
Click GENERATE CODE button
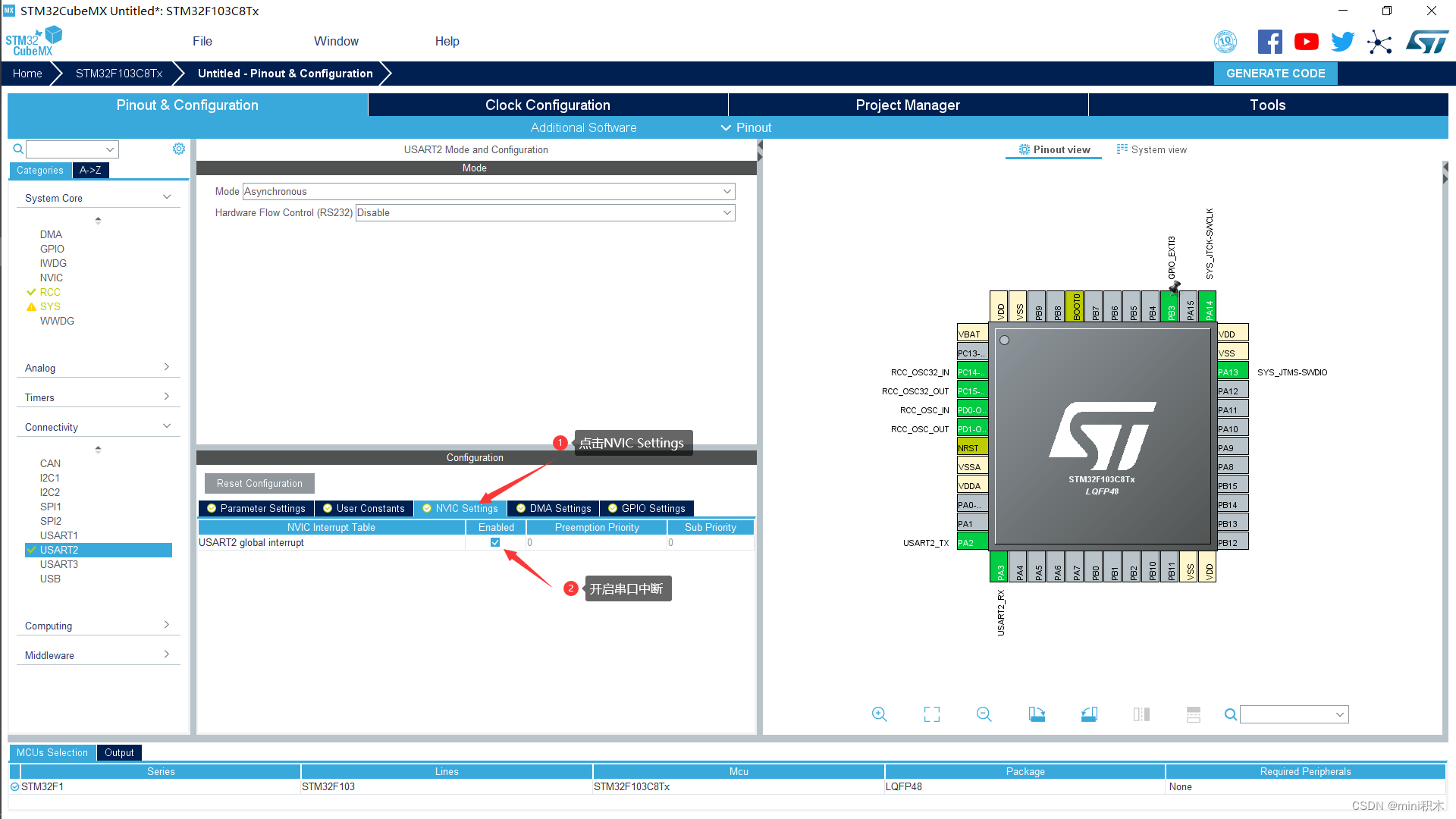[x=1277, y=73]
